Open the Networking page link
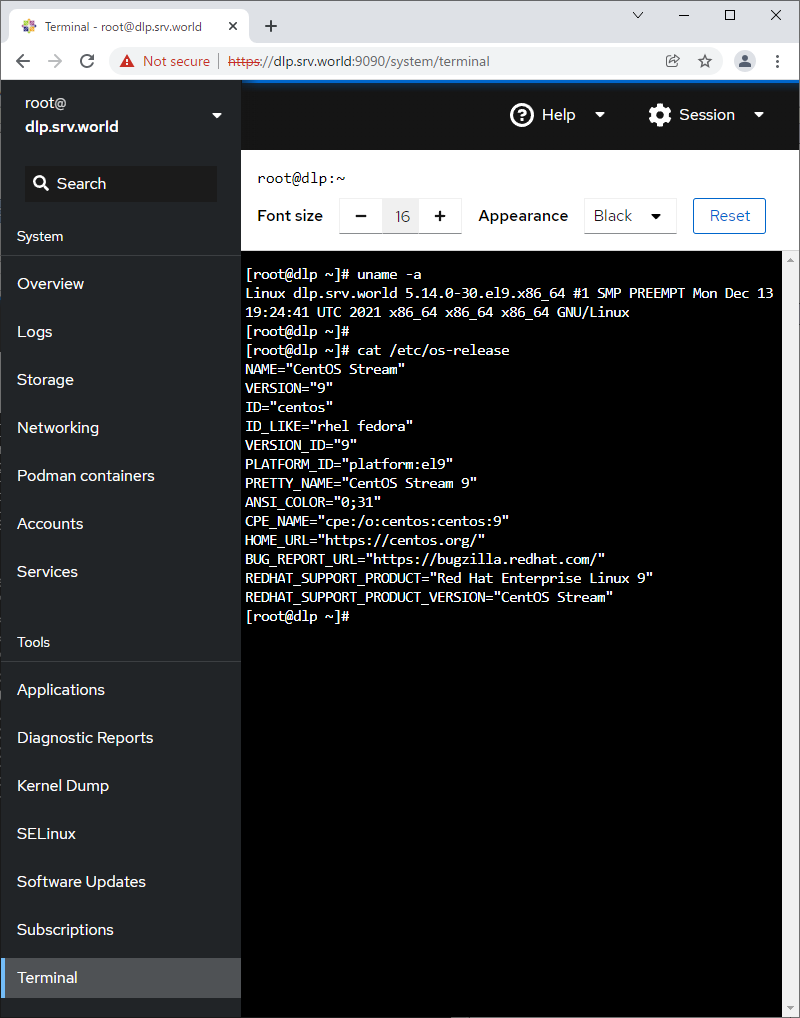 pos(58,428)
